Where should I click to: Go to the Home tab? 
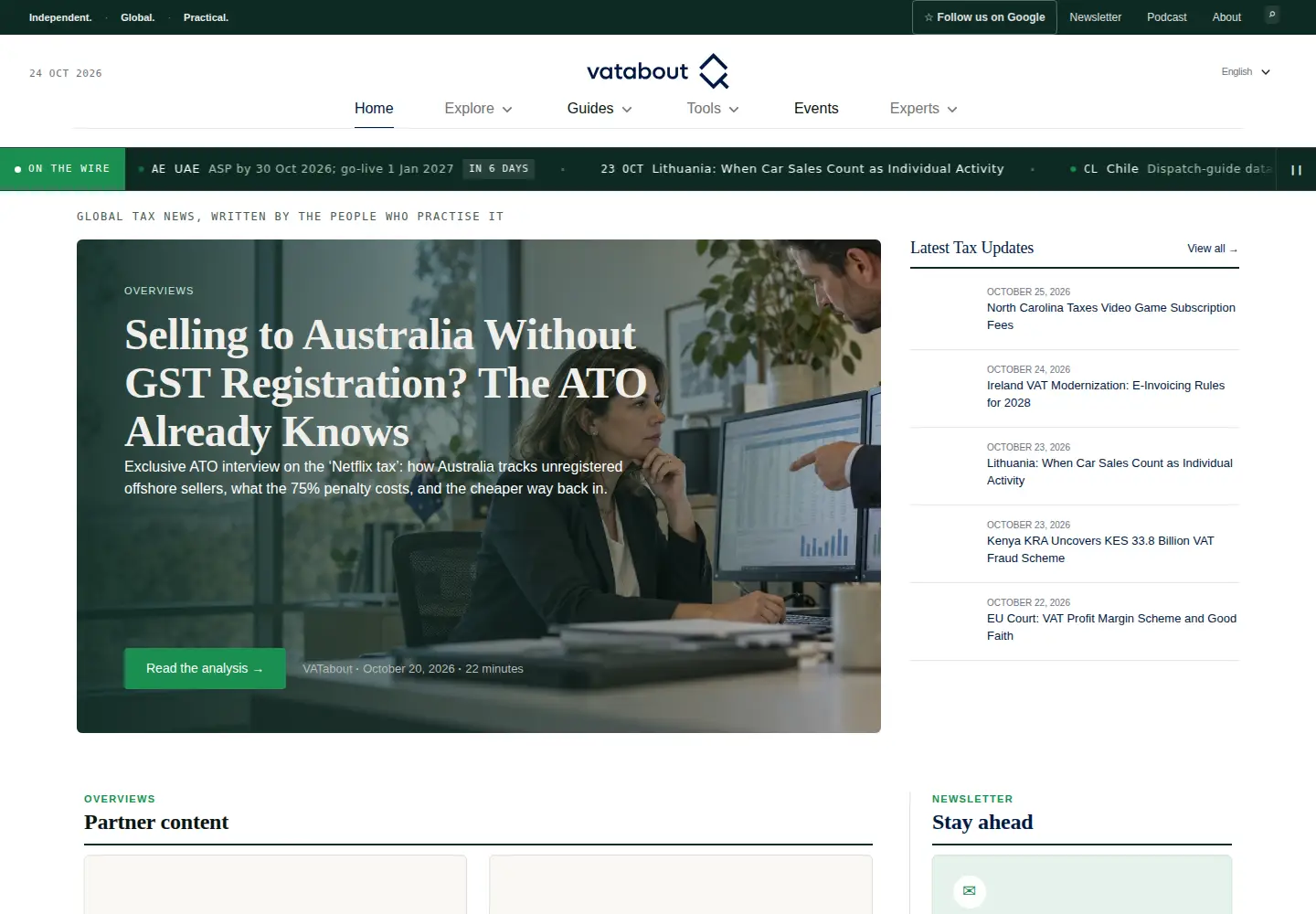pos(374,109)
